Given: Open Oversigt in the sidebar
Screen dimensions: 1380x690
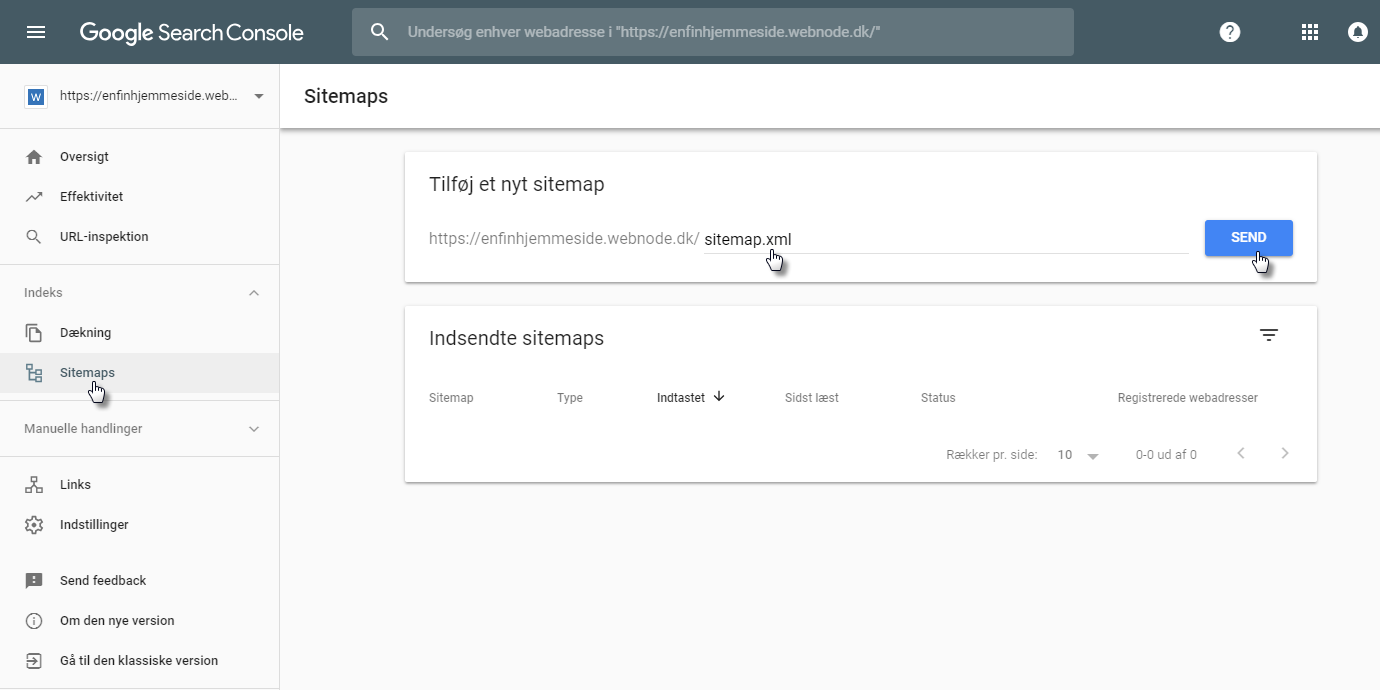Looking at the screenshot, I should pos(84,157).
